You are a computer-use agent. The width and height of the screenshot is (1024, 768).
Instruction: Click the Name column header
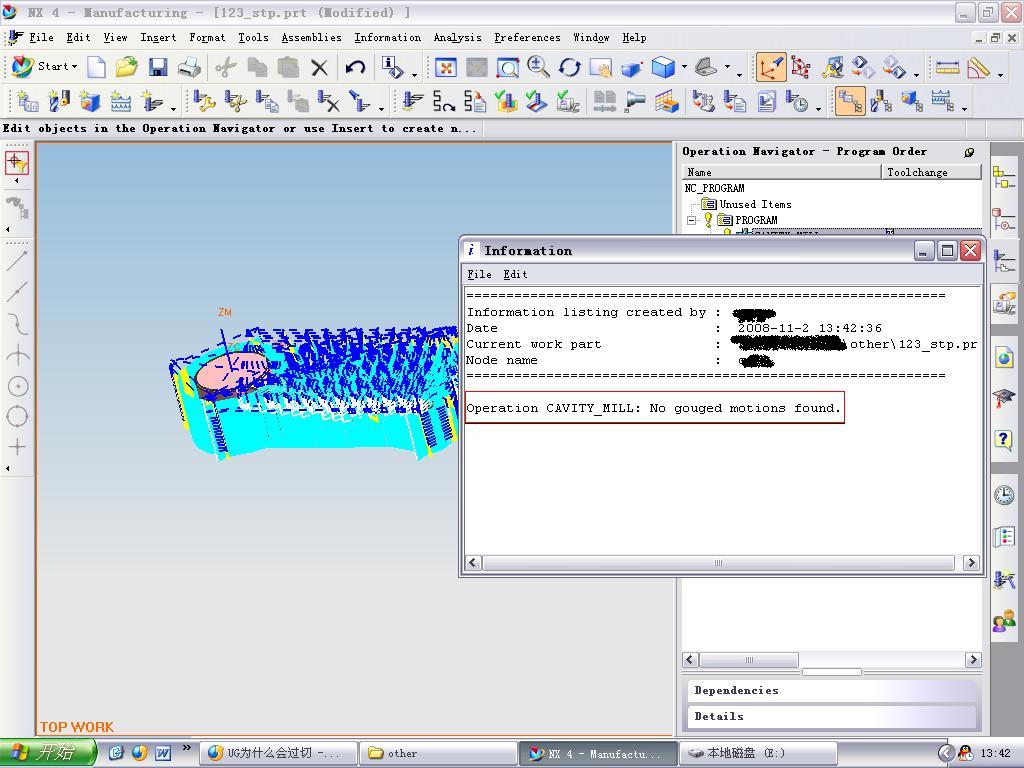tap(782, 172)
